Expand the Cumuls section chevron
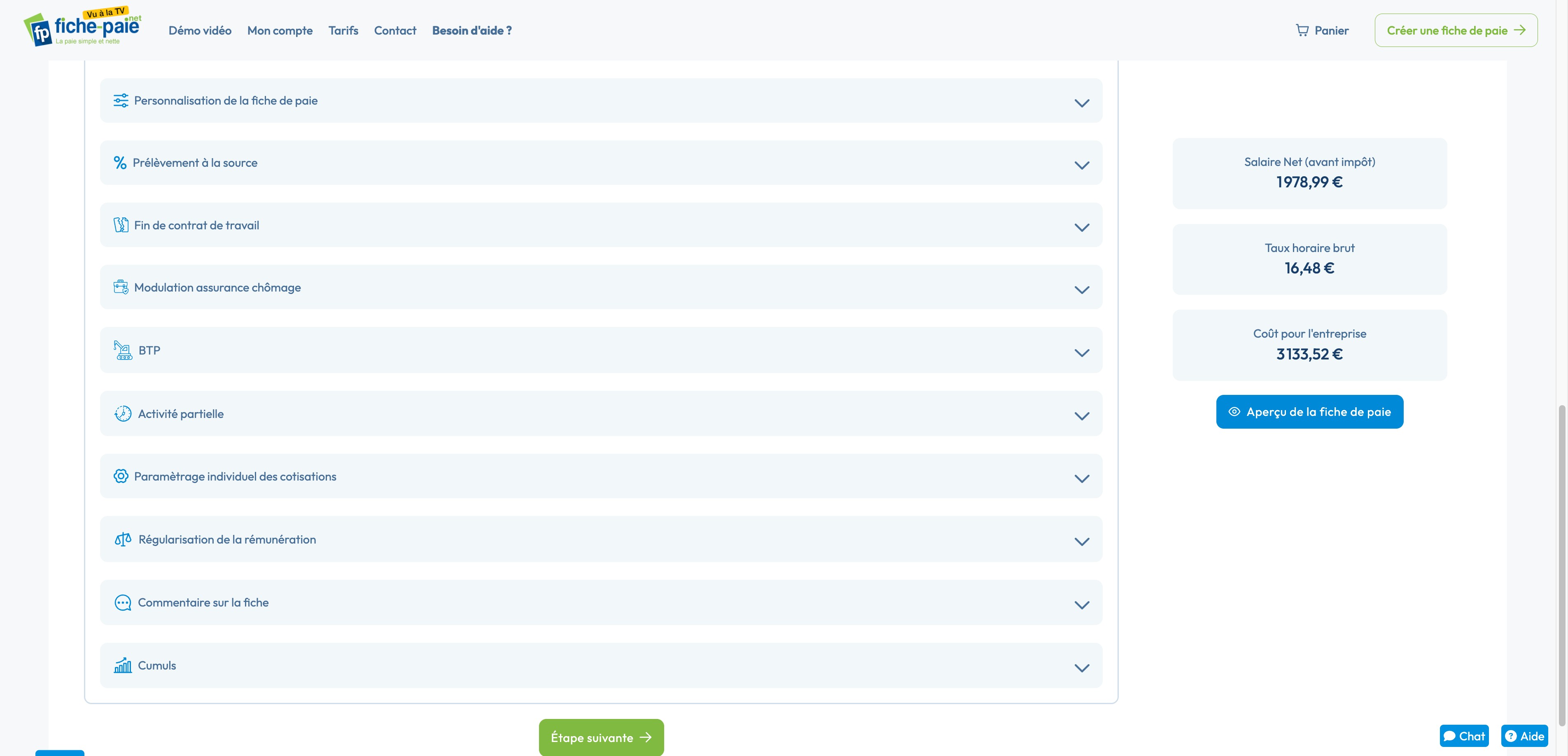Viewport: 1568px width, 756px height. [1082, 668]
